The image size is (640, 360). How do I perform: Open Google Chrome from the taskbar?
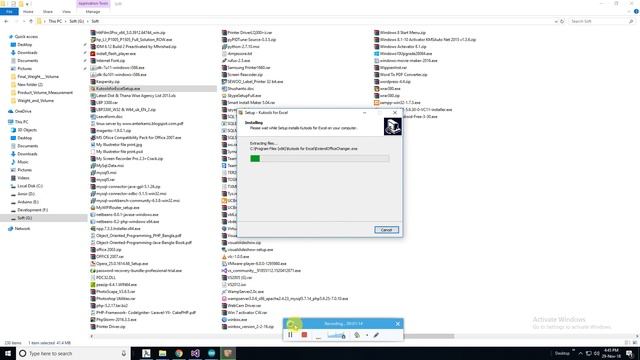(179, 353)
